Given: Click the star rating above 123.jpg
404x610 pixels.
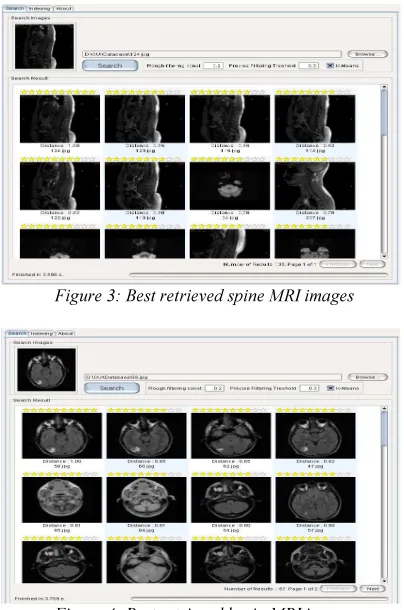Looking at the screenshot, I should 143,92.
